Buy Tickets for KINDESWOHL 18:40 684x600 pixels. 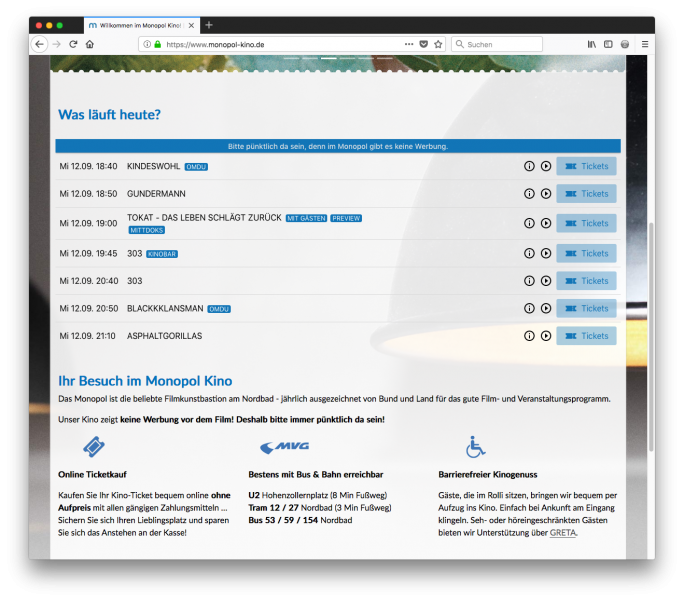(586, 166)
